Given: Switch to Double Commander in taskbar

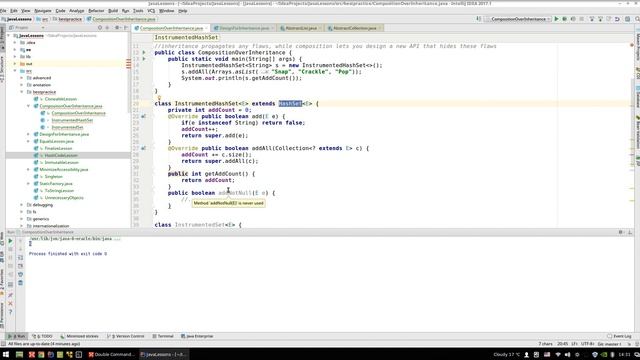Looking at the screenshot, I should tap(111, 354).
